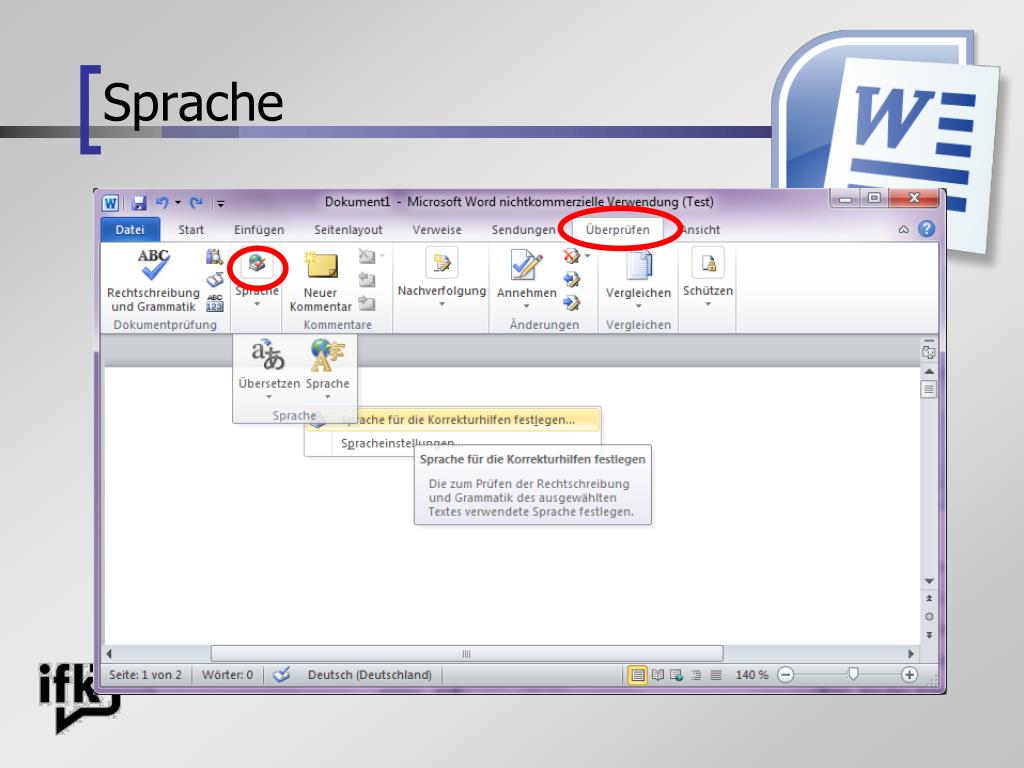
Task: Open the Thesaurus icon in Dokumentprüfung
Action: (215, 280)
